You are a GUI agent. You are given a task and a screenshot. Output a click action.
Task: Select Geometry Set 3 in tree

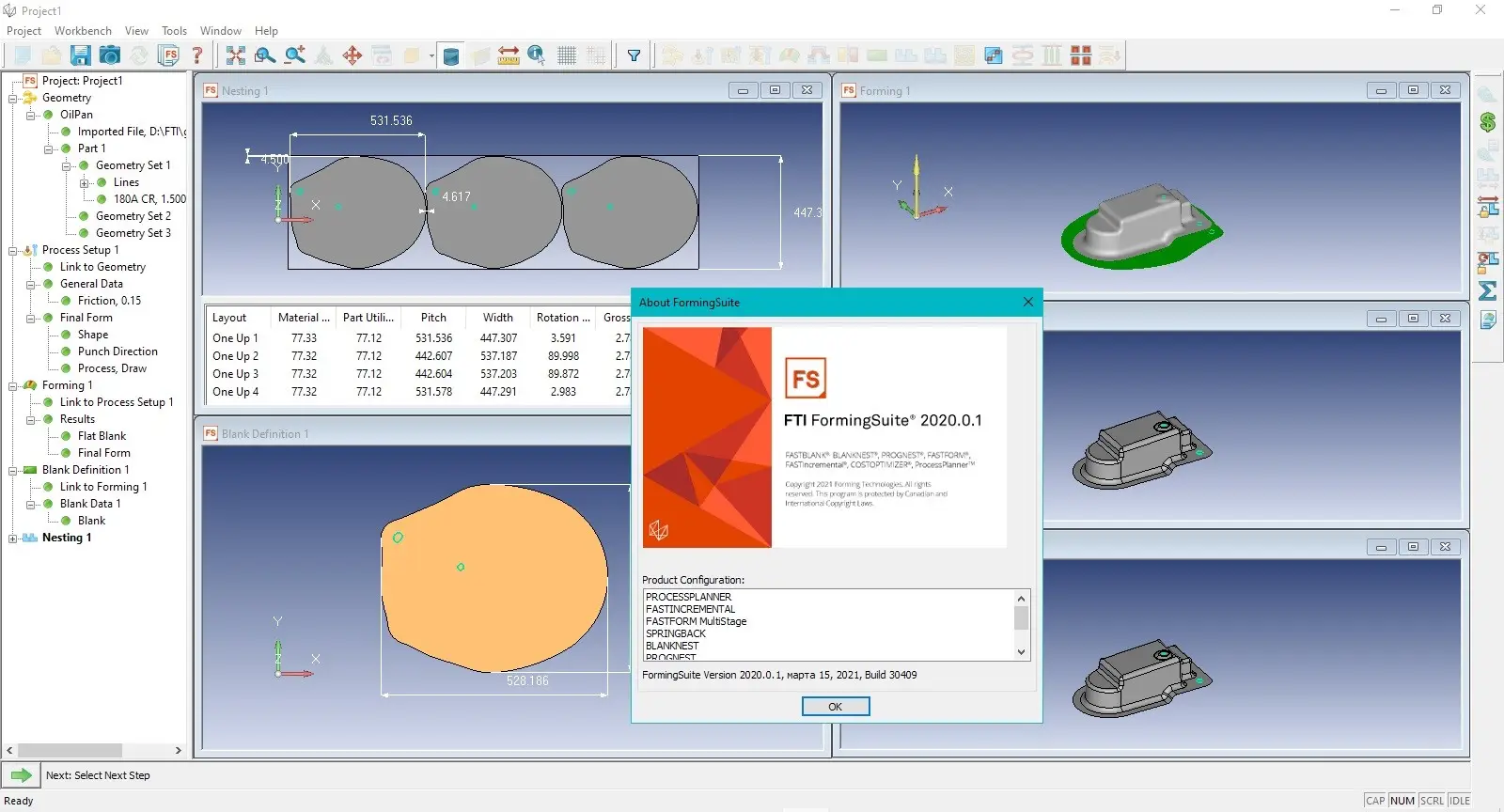pos(133,233)
